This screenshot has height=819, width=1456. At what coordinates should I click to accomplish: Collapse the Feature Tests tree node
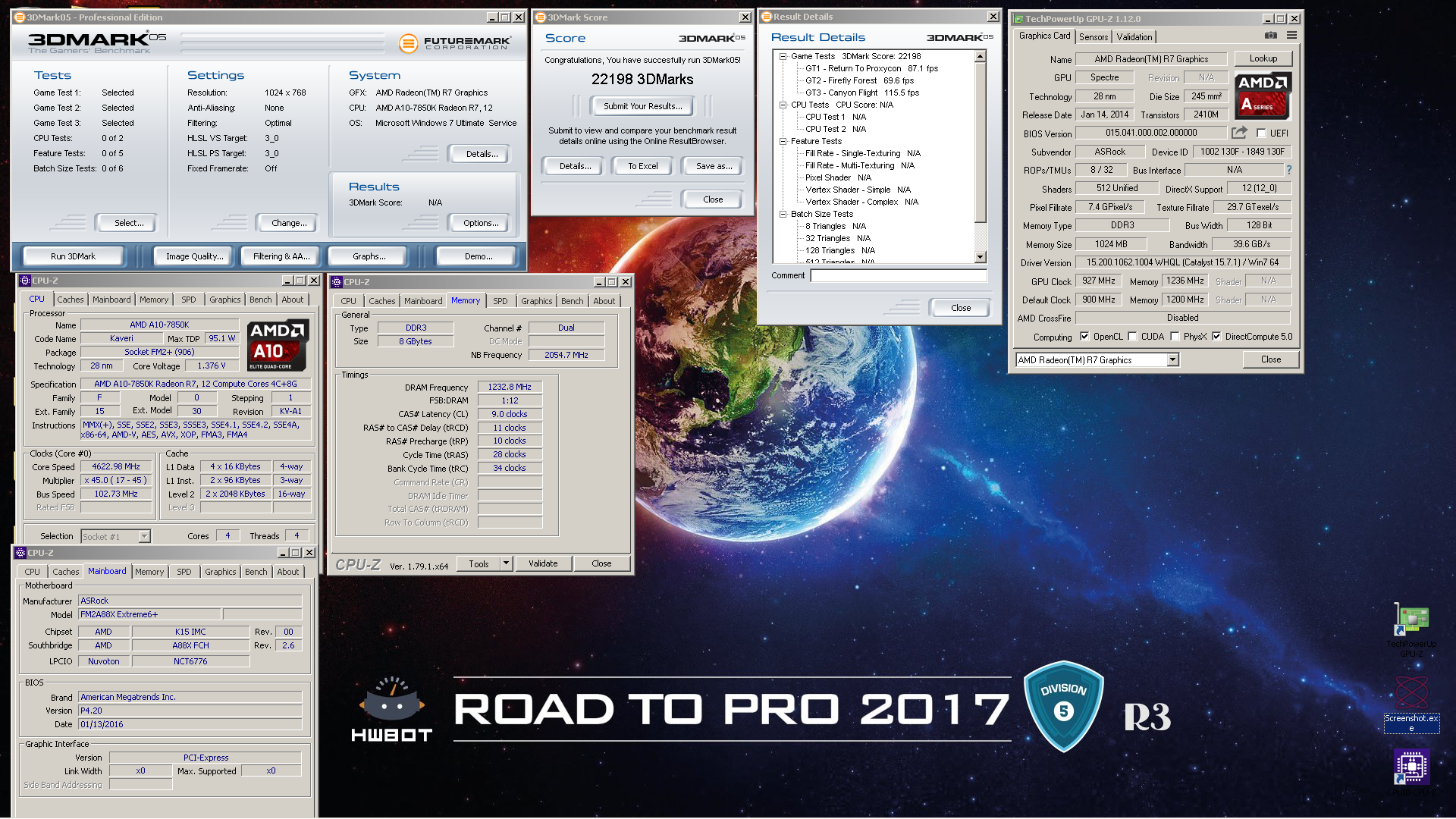point(783,141)
